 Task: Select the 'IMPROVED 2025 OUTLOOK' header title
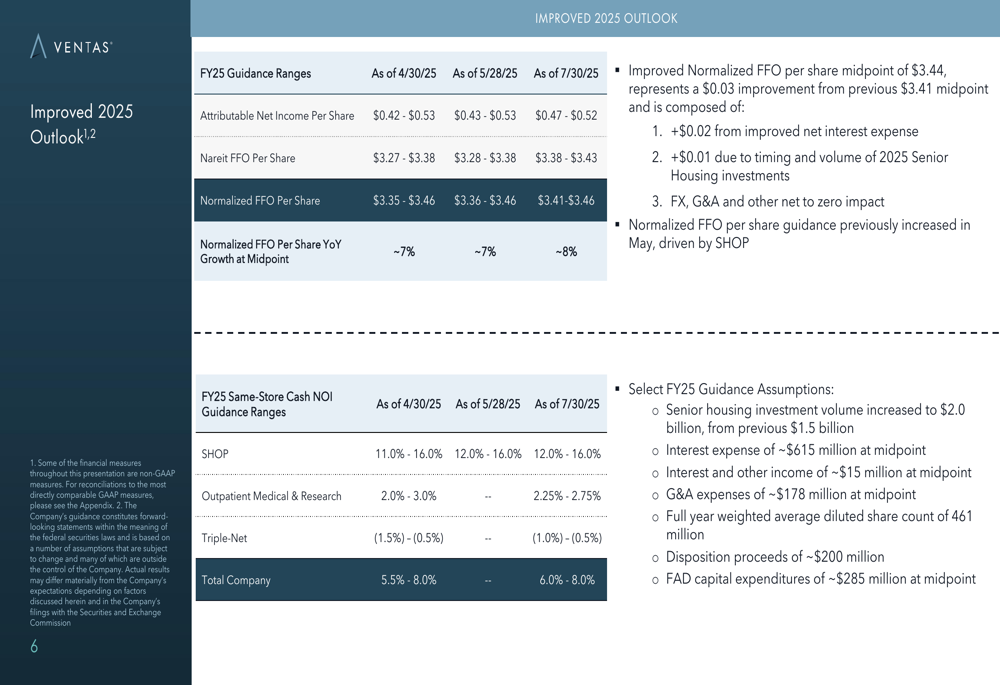pos(606,18)
